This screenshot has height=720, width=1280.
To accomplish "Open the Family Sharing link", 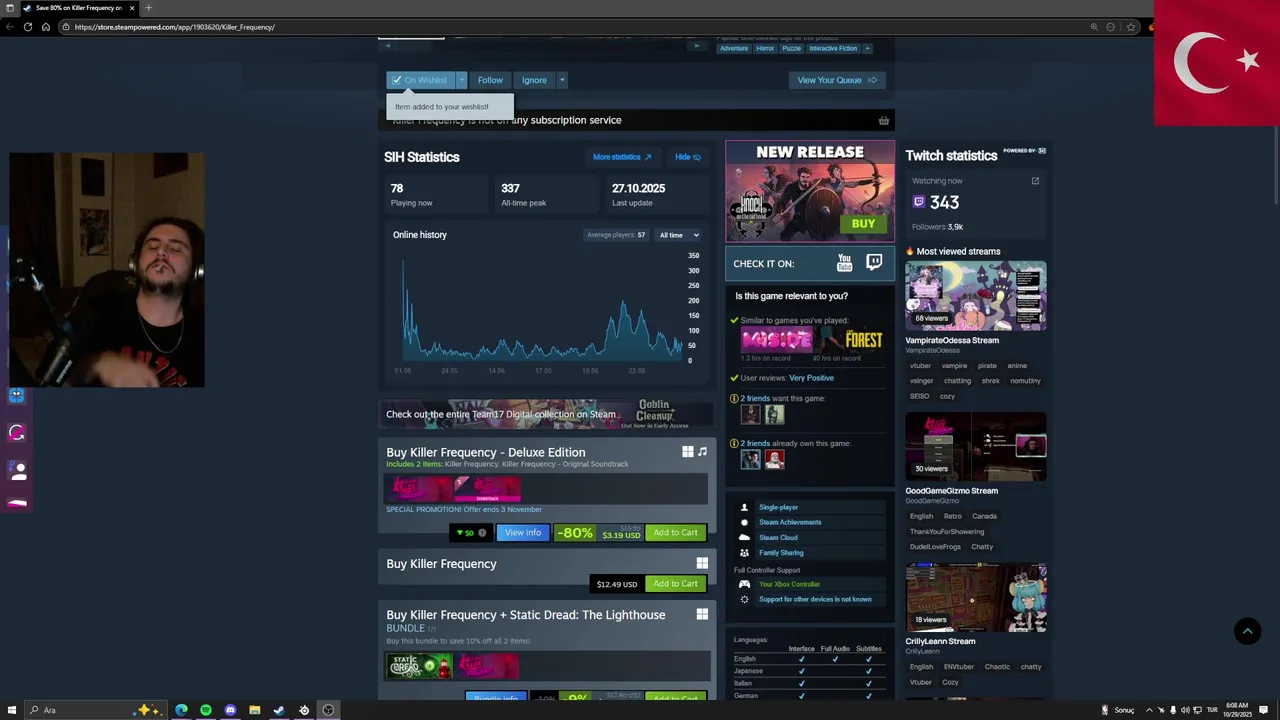I will click(781, 552).
